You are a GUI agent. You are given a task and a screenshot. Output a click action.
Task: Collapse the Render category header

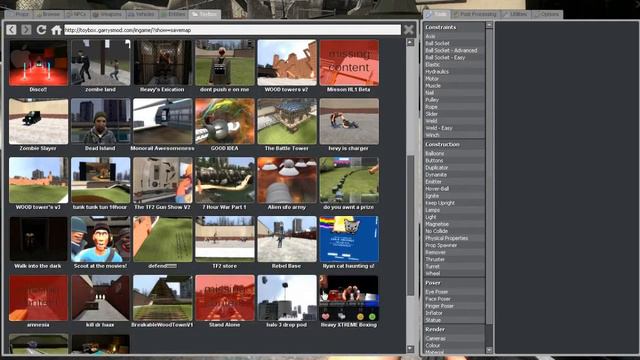tap(454, 329)
